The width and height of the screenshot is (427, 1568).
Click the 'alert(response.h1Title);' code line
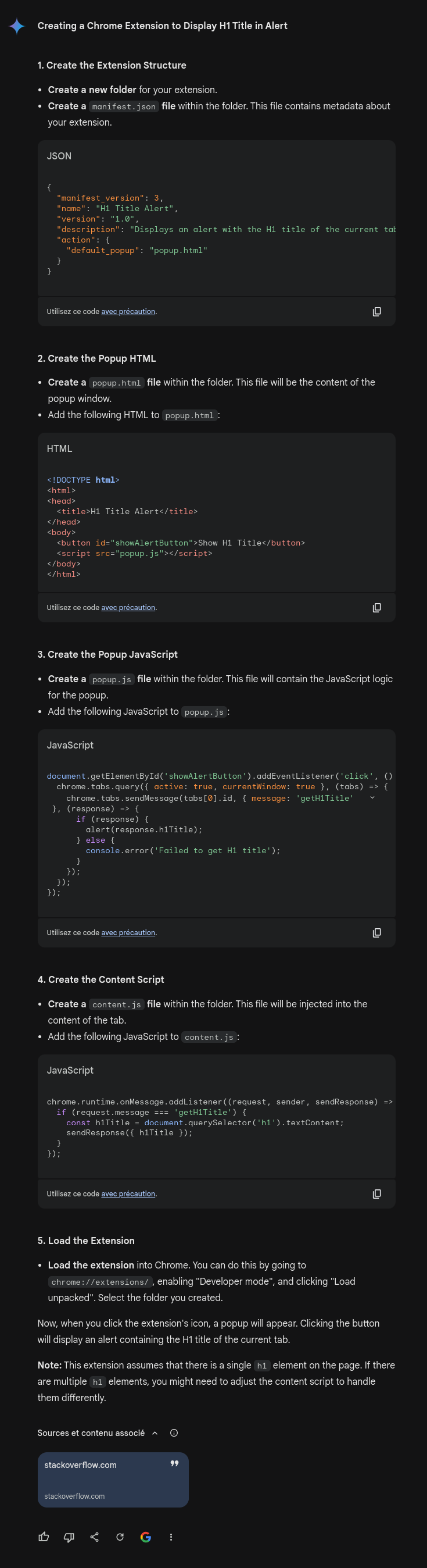(x=144, y=829)
